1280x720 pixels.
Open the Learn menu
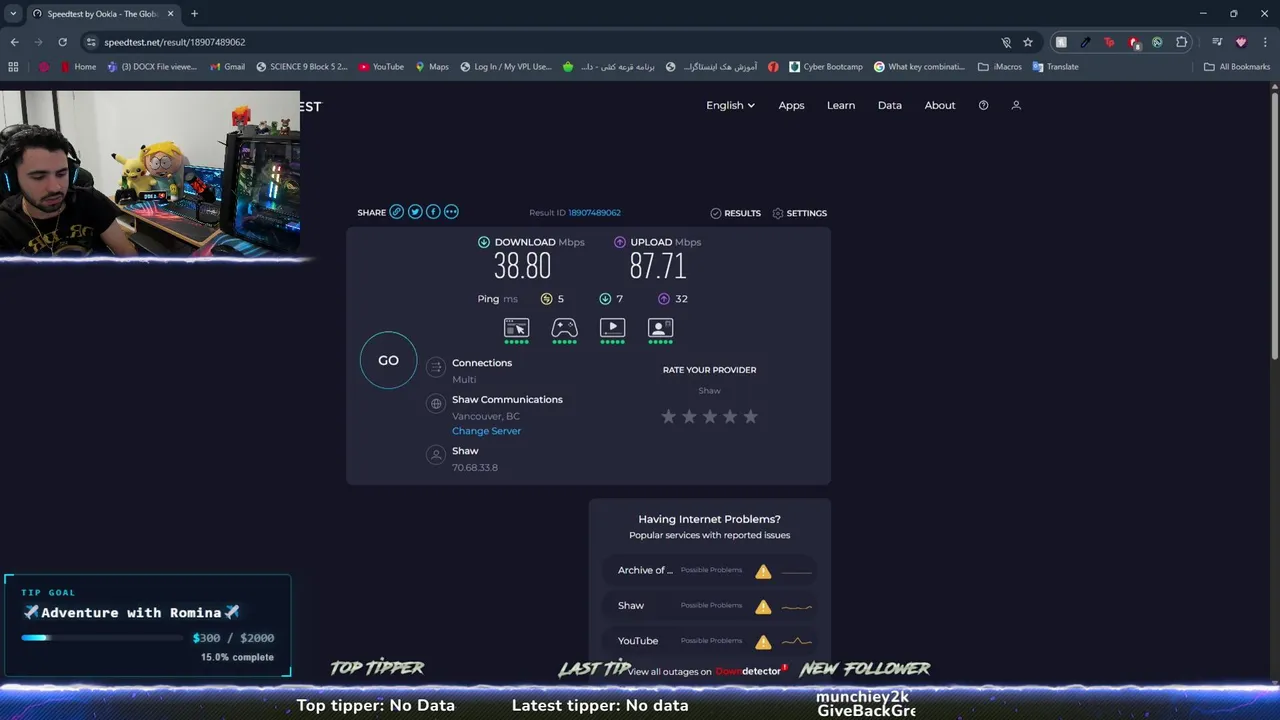(x=840, y=105)
